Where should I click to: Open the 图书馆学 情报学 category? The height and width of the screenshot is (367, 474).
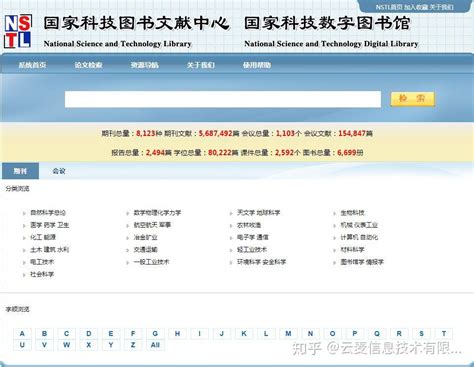click(x=362, y=262)
